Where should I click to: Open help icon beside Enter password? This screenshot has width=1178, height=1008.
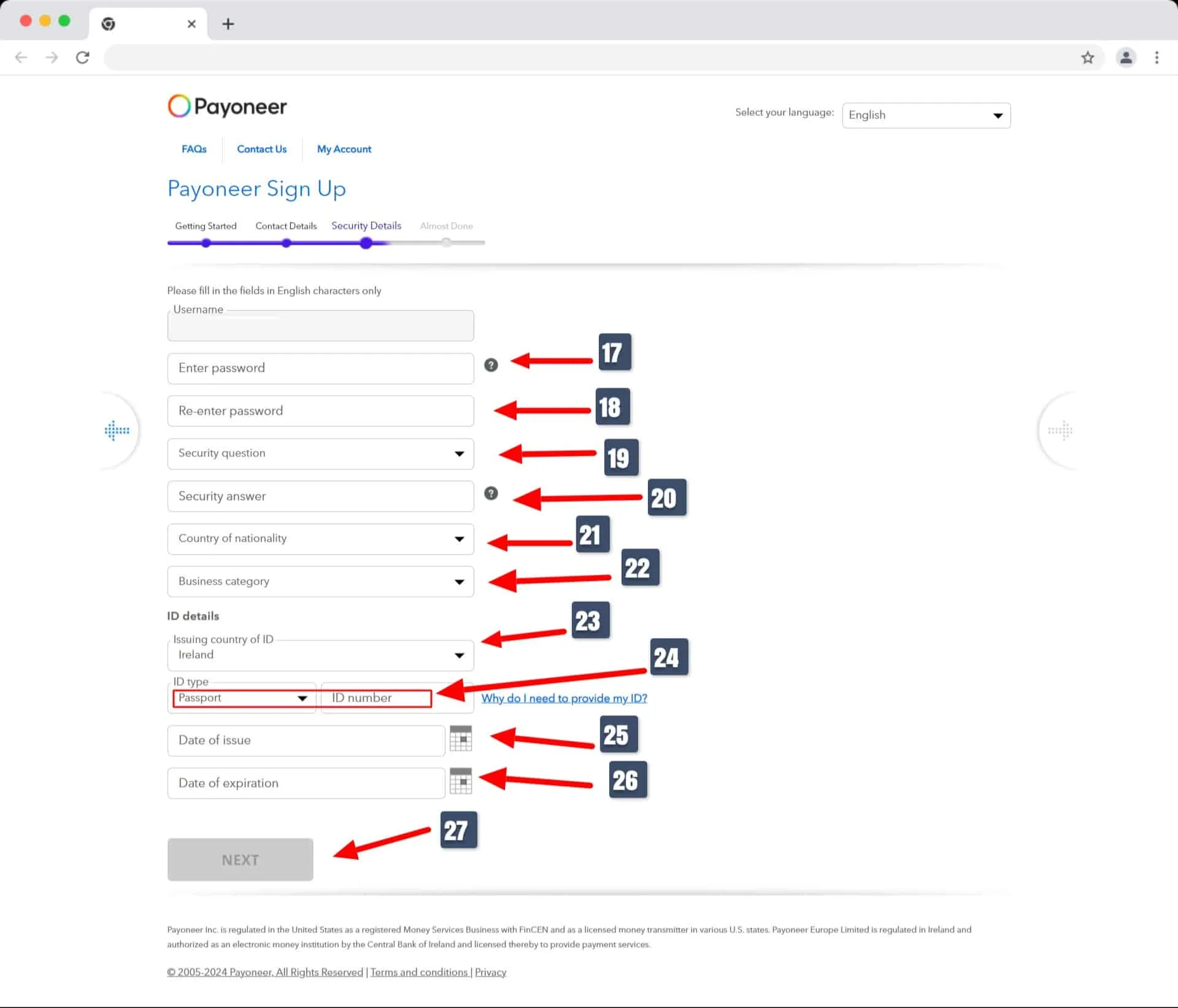[x=491, y=365]
